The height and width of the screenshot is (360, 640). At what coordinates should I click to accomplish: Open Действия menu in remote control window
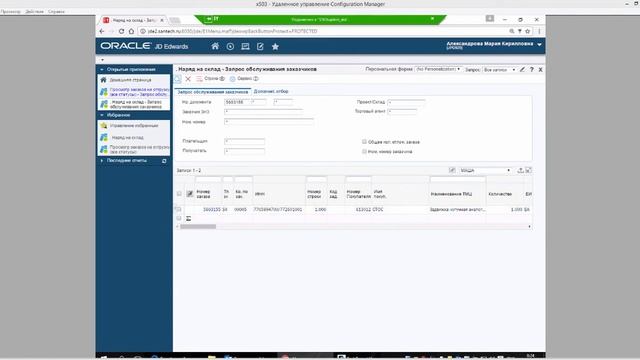coord(34,12)
